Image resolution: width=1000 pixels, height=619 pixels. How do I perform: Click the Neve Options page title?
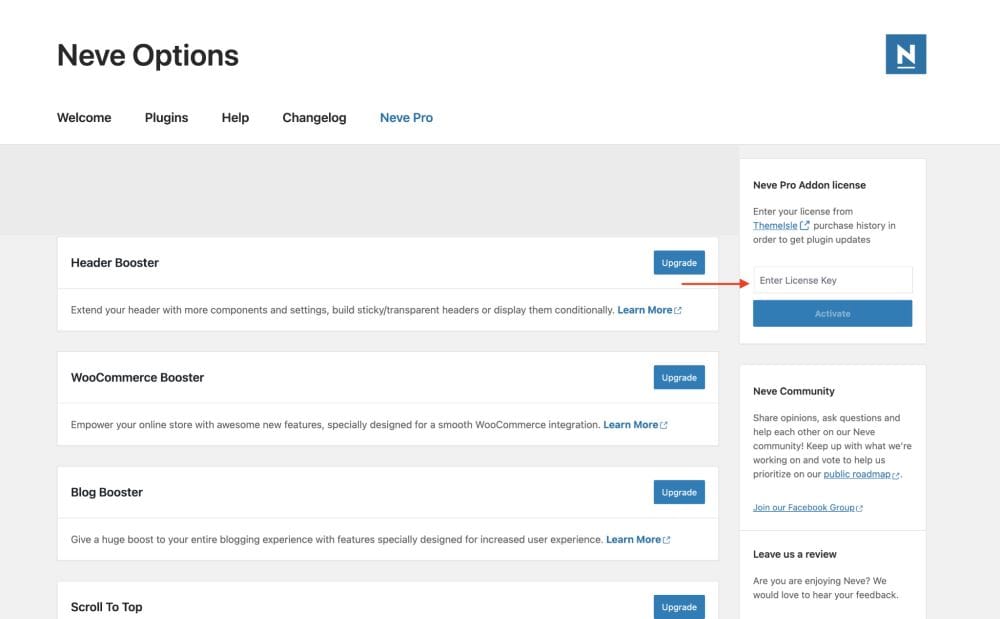coord(148,55)
